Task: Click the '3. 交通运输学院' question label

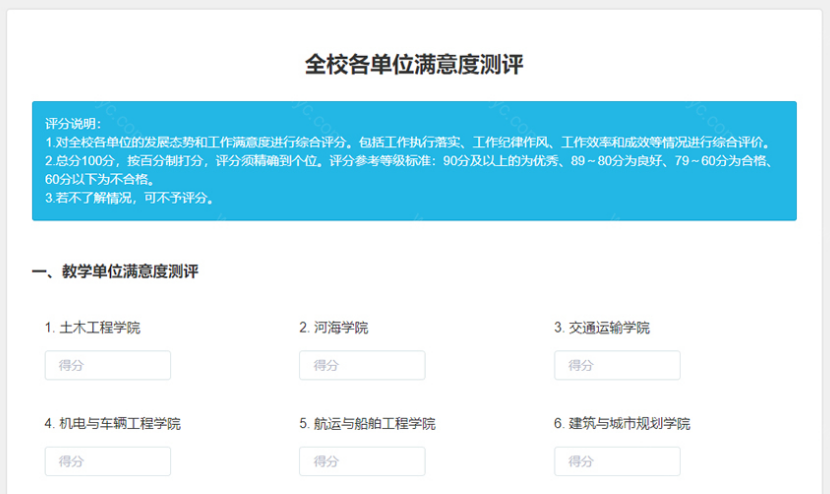Action: 602,327
